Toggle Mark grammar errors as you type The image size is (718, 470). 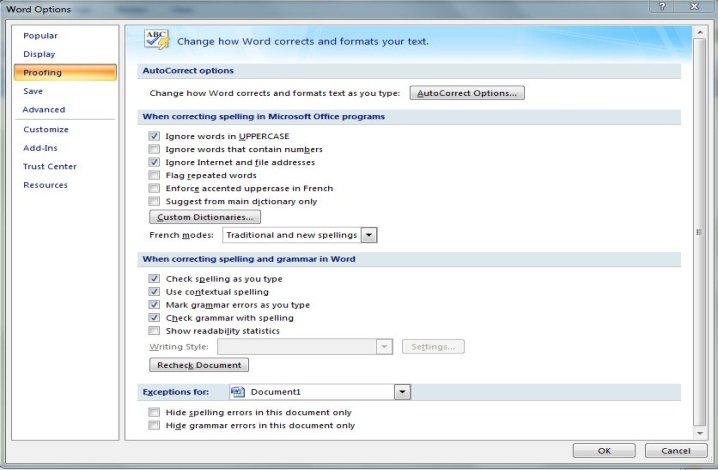[154, 305]
